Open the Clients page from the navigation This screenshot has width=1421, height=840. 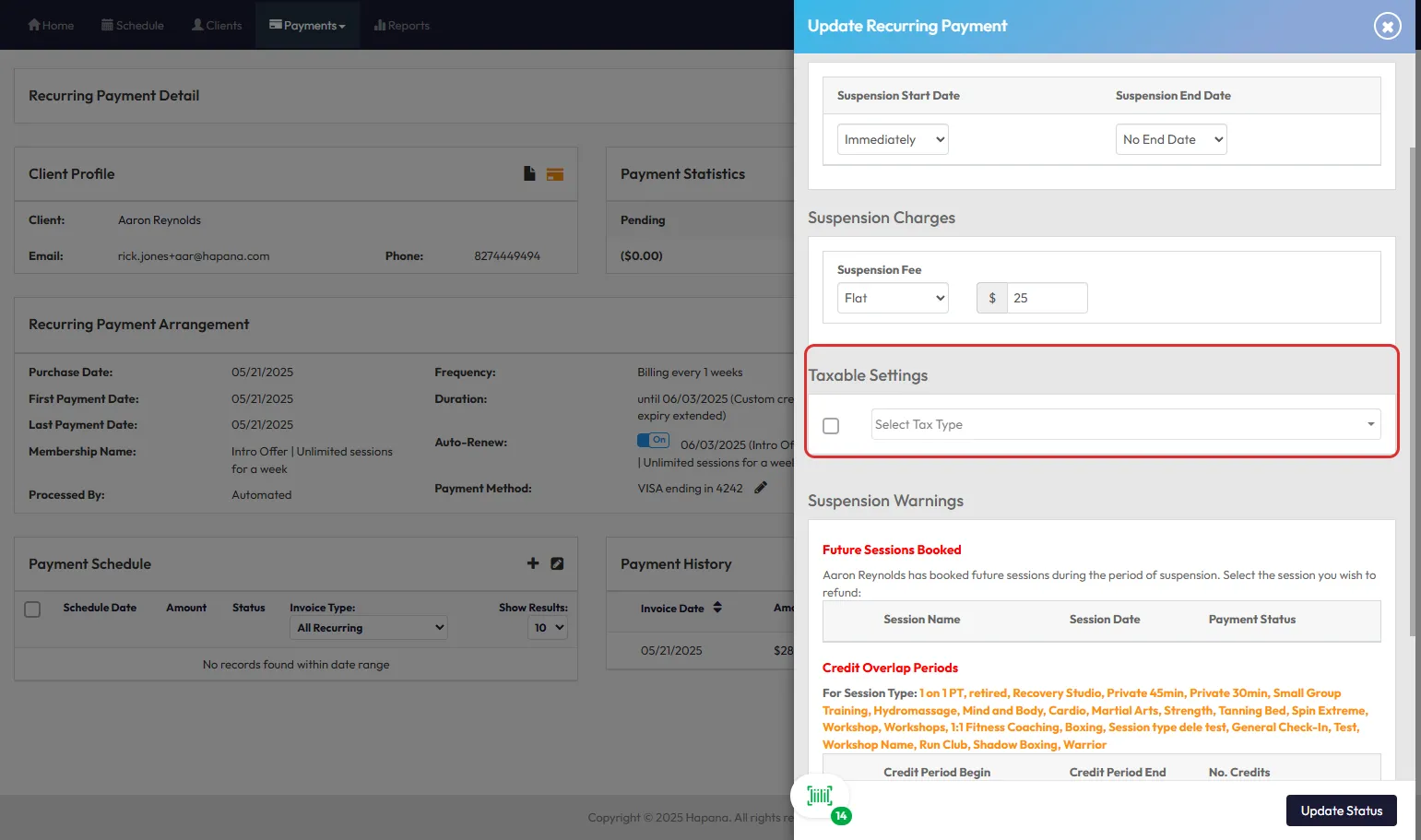[x=217, y=25]
